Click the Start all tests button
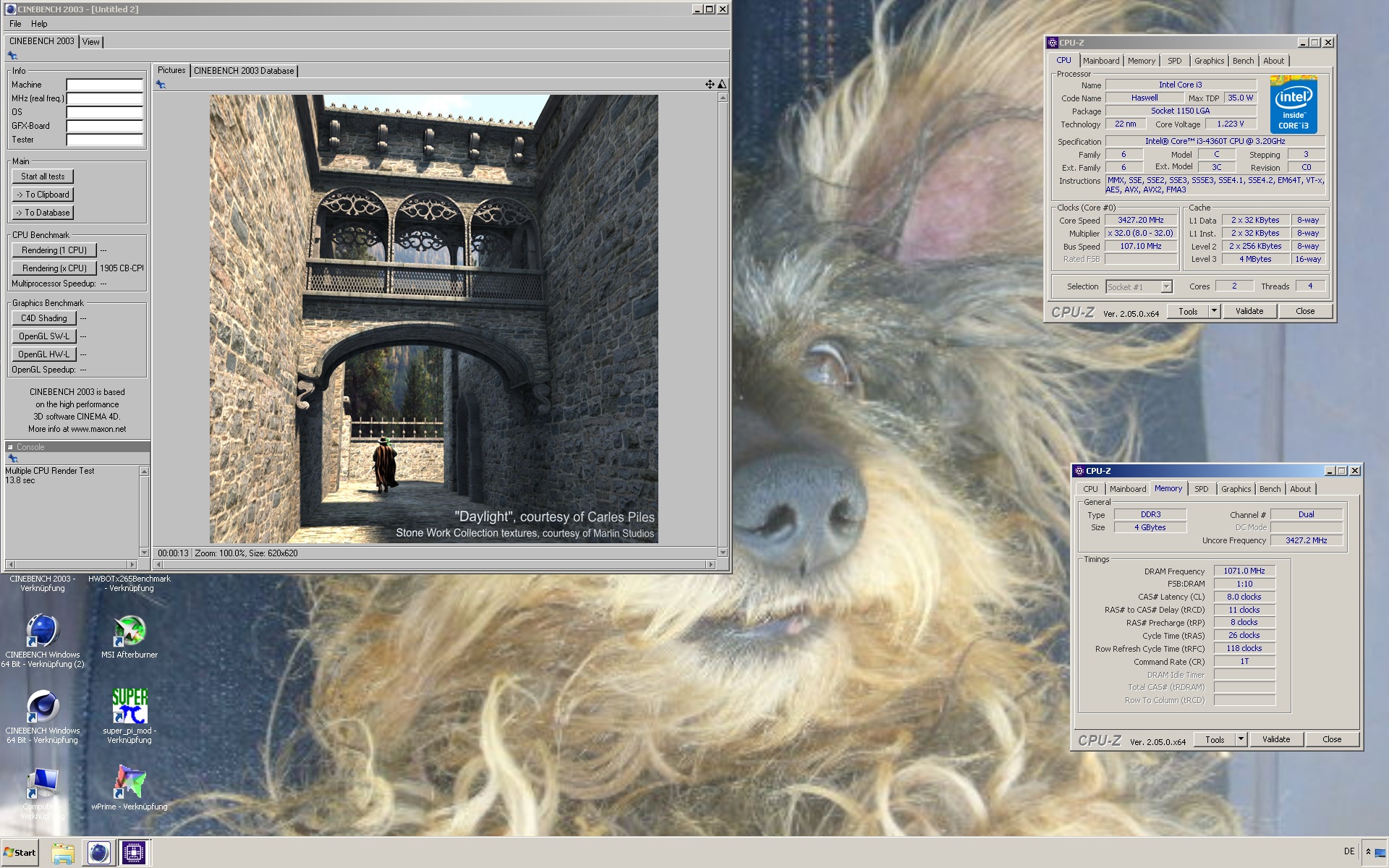The width and height of the screenshot is (1389, 868). click(x=43, y=176)
